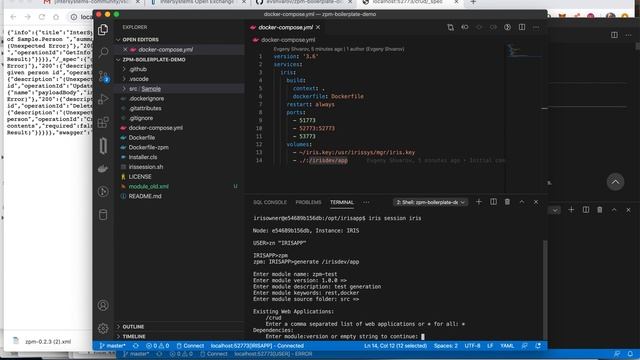Switch to the Problems panel tab
Viewport: 640px width, 360px height.
(308, 202)
